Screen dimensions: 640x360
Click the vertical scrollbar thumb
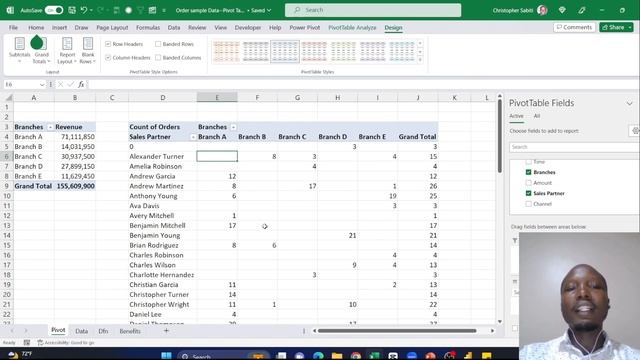tap(500, 136)
